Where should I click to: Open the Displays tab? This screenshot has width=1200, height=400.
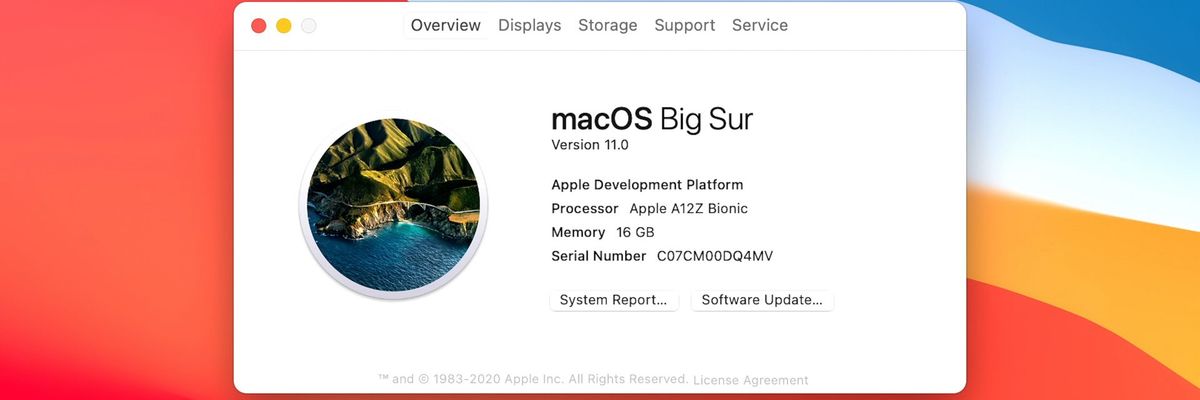tap(530, 26)
